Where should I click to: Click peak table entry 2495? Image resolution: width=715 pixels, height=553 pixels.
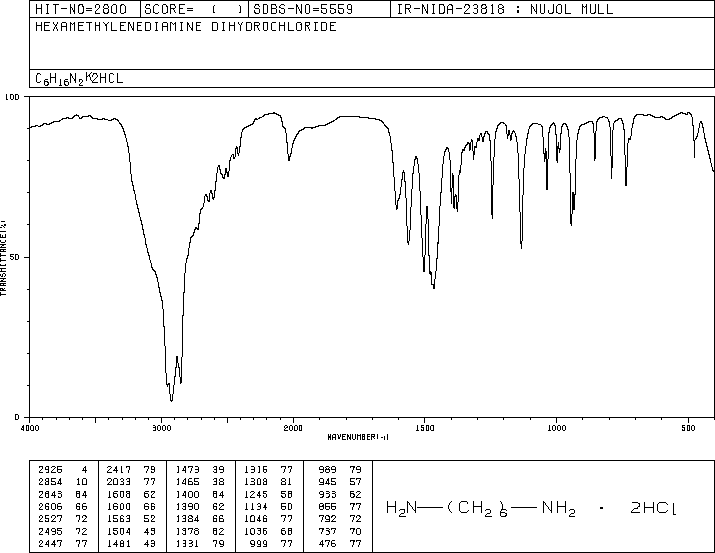click(x=50, y=532)
